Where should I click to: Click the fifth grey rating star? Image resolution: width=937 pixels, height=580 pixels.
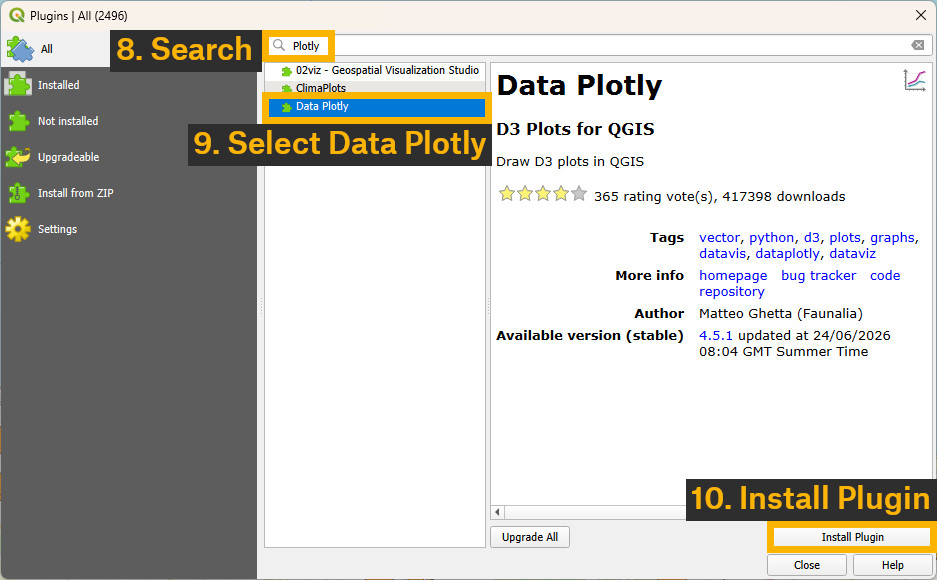point(578,194)
